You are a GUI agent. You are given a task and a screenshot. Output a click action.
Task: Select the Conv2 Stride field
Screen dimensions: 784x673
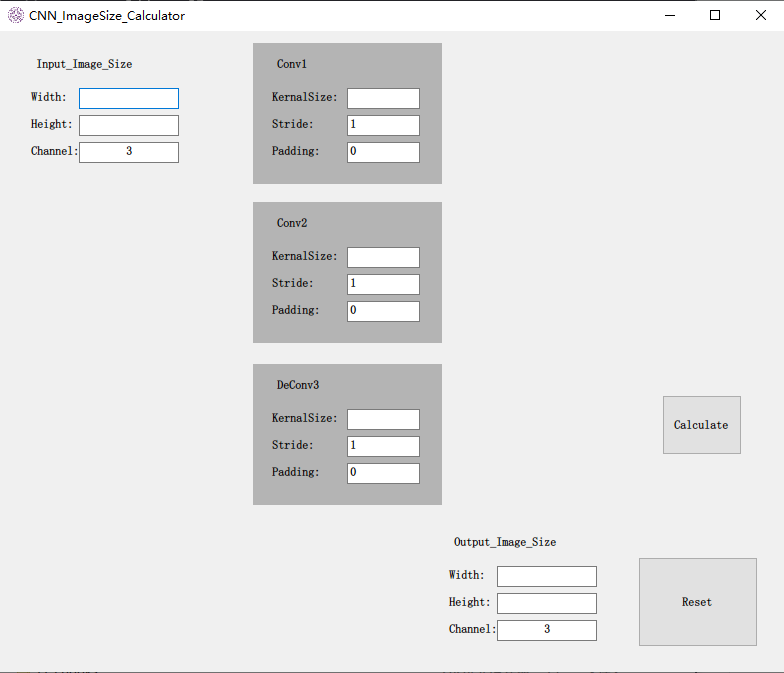click(x=384, y=284)
